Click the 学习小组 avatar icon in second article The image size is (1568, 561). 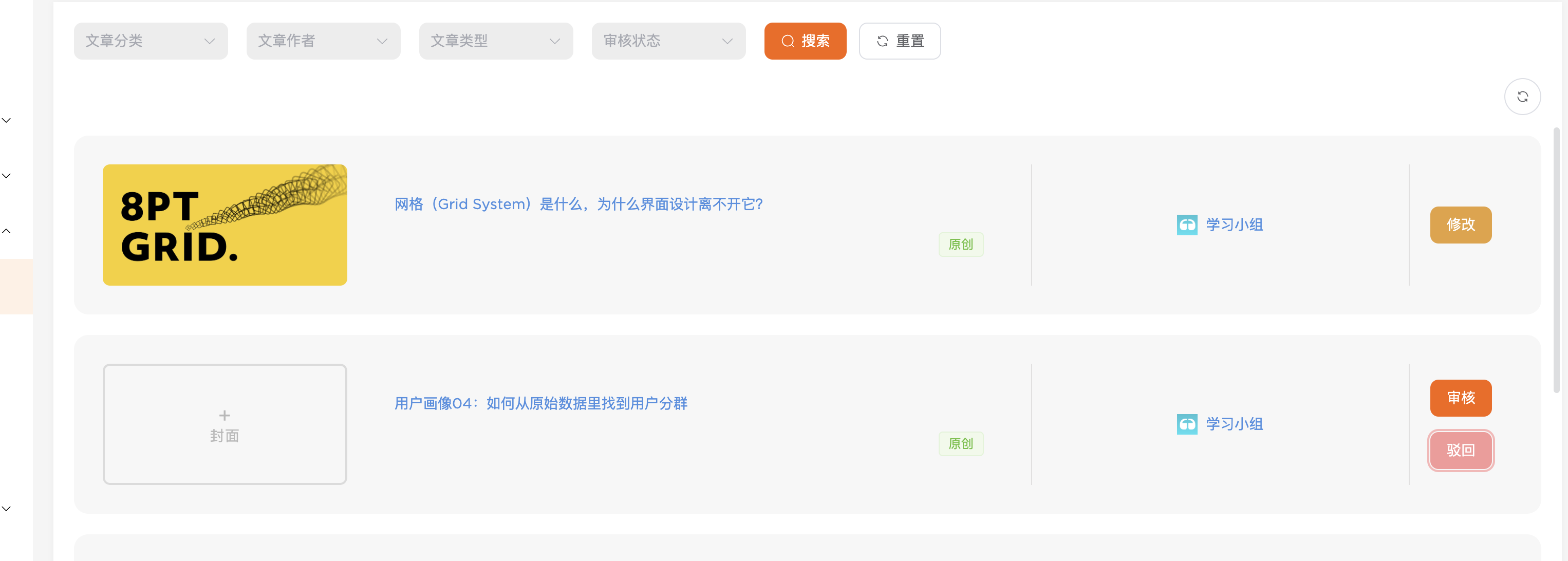point(1186,424)
